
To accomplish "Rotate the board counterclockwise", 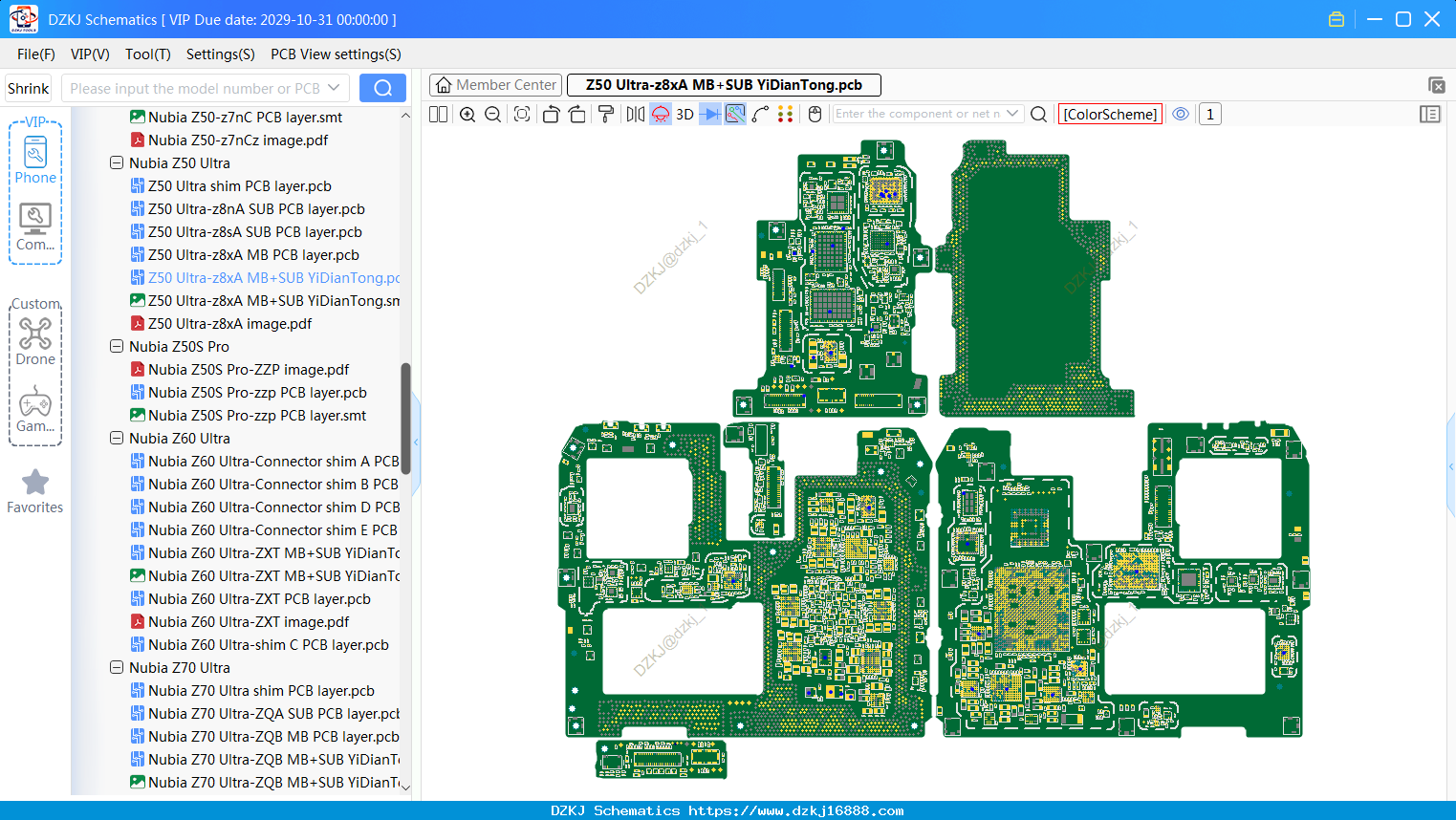I will [551, 115].
